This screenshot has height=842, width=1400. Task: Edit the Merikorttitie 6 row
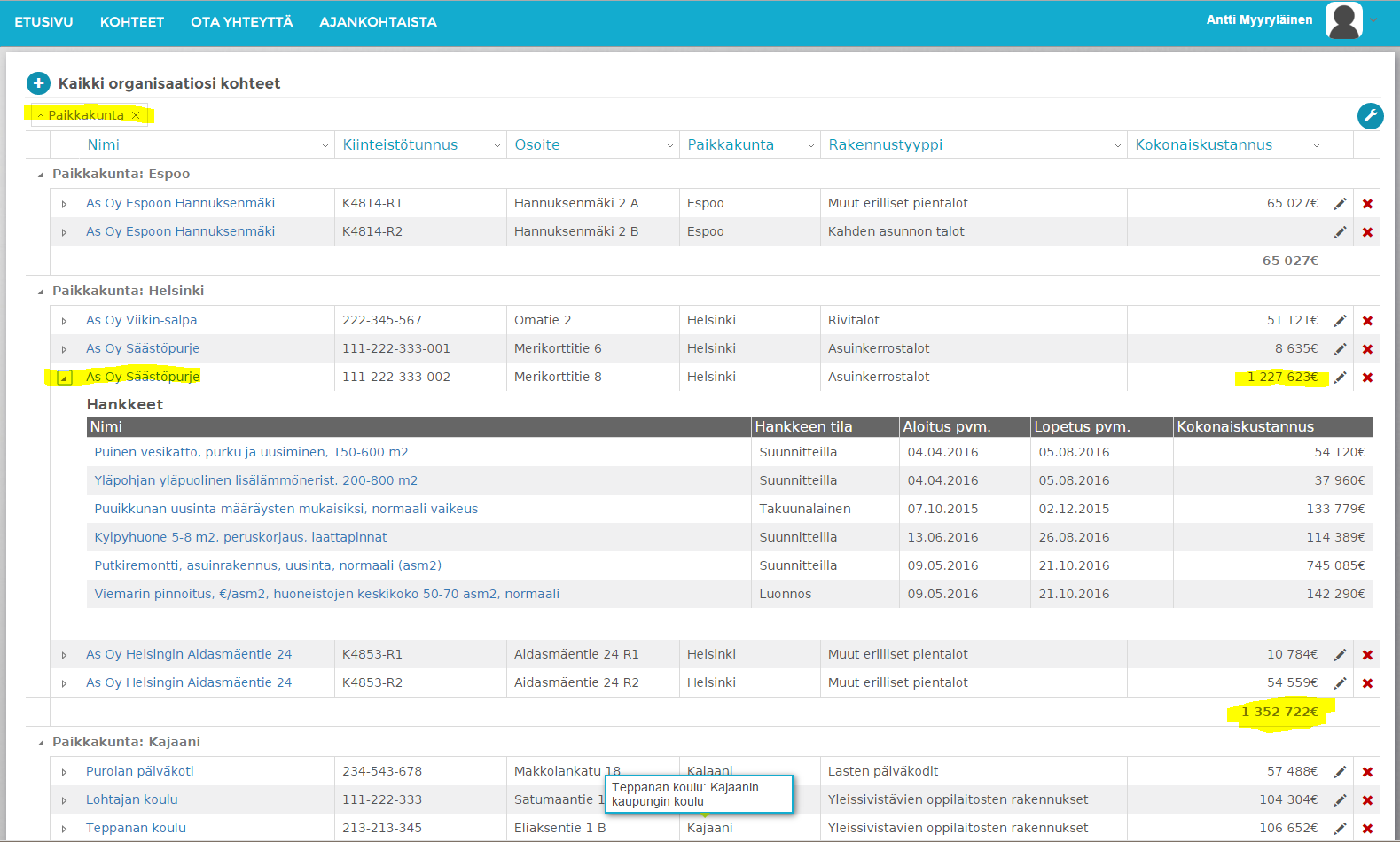tap(1341, 349)
